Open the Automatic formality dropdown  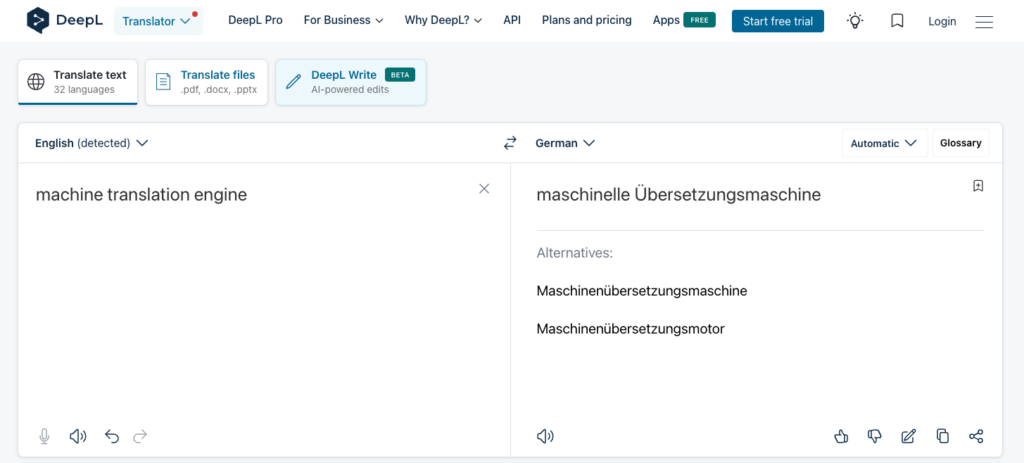884,143
